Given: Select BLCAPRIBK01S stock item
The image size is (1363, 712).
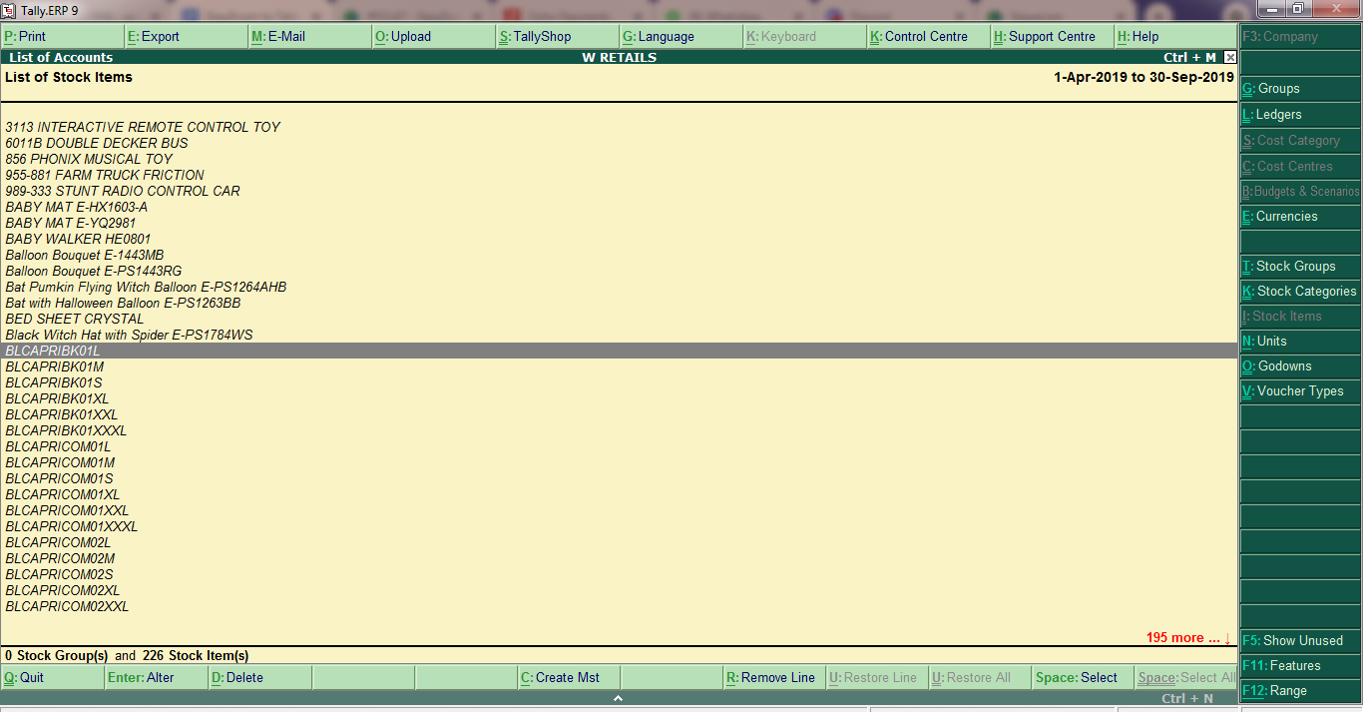Looking at the screenshot, I should 54,383.
